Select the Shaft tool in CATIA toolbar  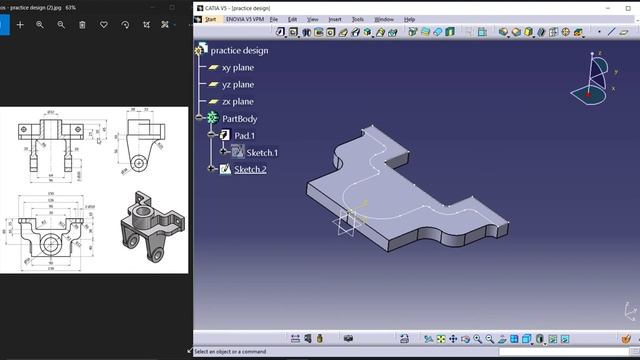pos(306,32)
